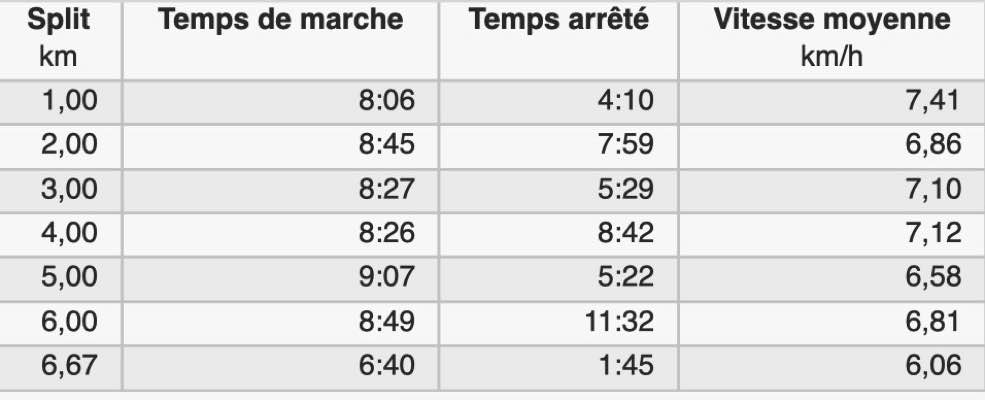
Task: Select the 6,00 km split row
Action: 492,322
